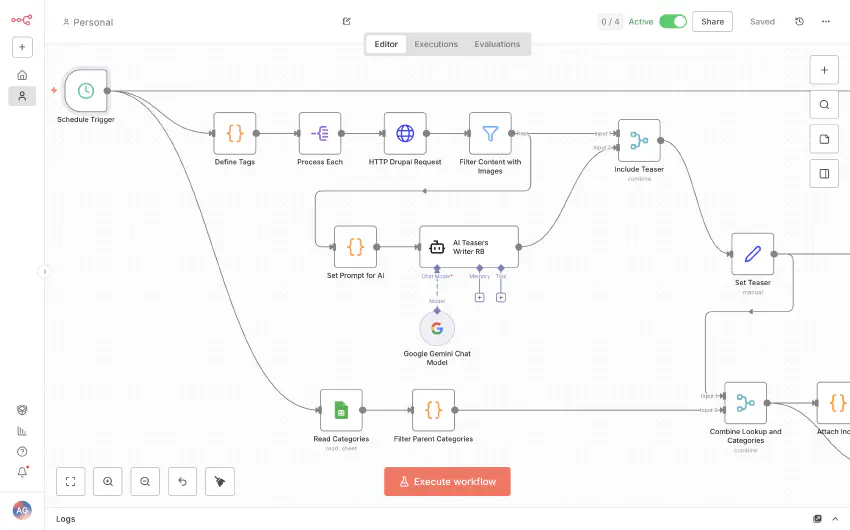850x530 pixels.
Task: Open the Evaluations tab
Action: [497, 44]
